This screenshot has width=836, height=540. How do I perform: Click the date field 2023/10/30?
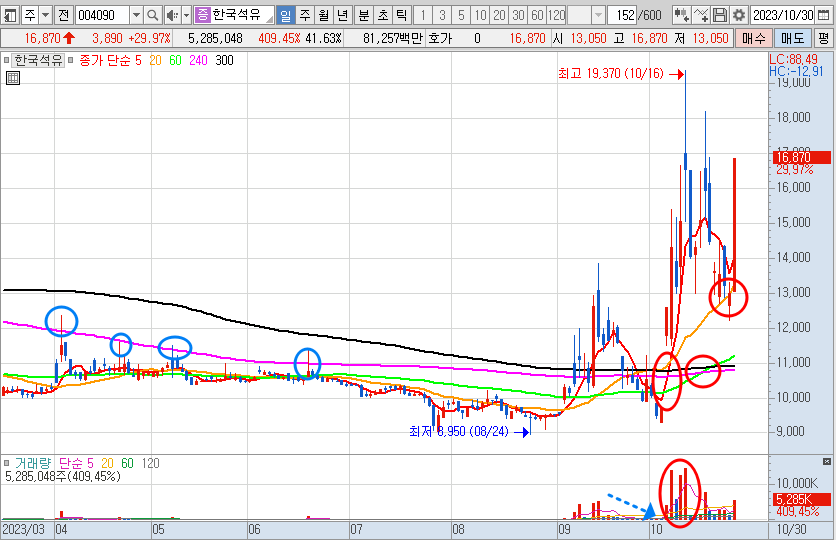[x=783, y=15]
